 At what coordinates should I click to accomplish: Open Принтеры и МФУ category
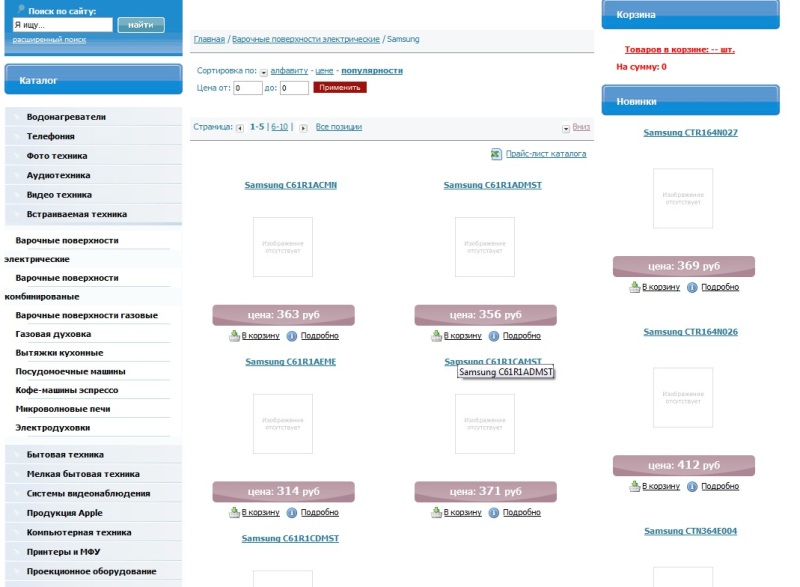93,552
